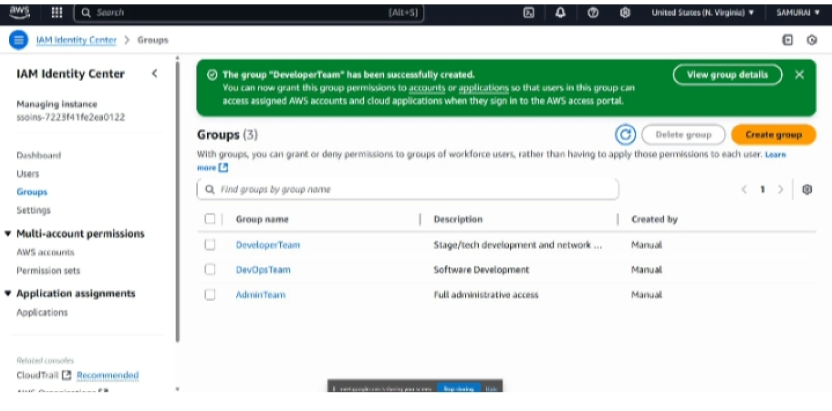Select the Software Development description cell
Screen dimensions: 832x411
pos(481,270)
